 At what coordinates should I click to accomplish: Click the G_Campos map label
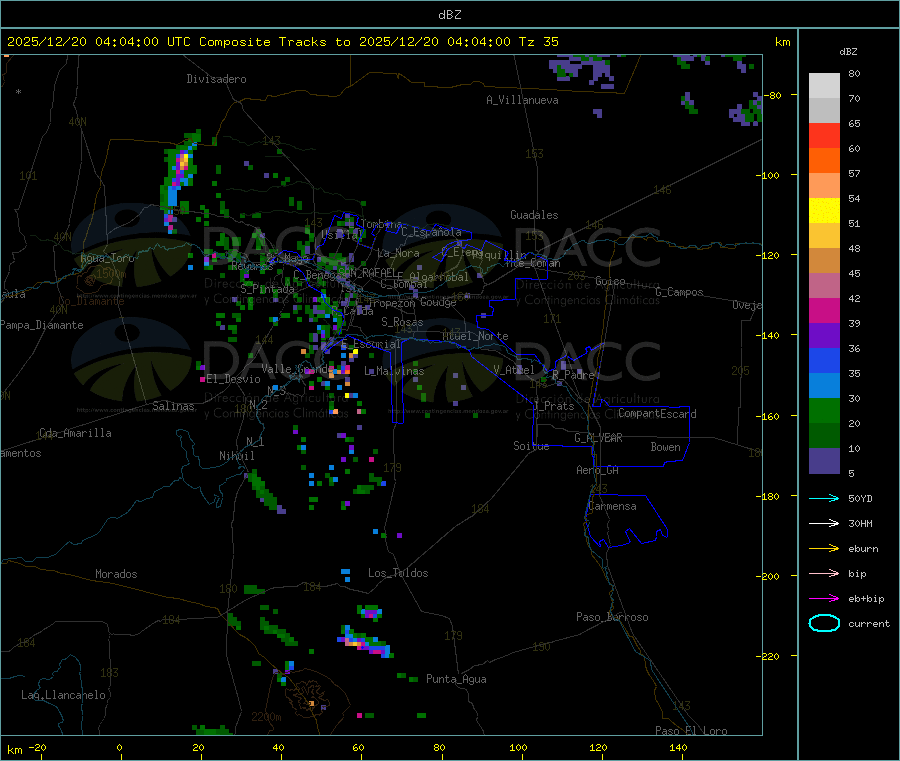(x=679, y=292)
